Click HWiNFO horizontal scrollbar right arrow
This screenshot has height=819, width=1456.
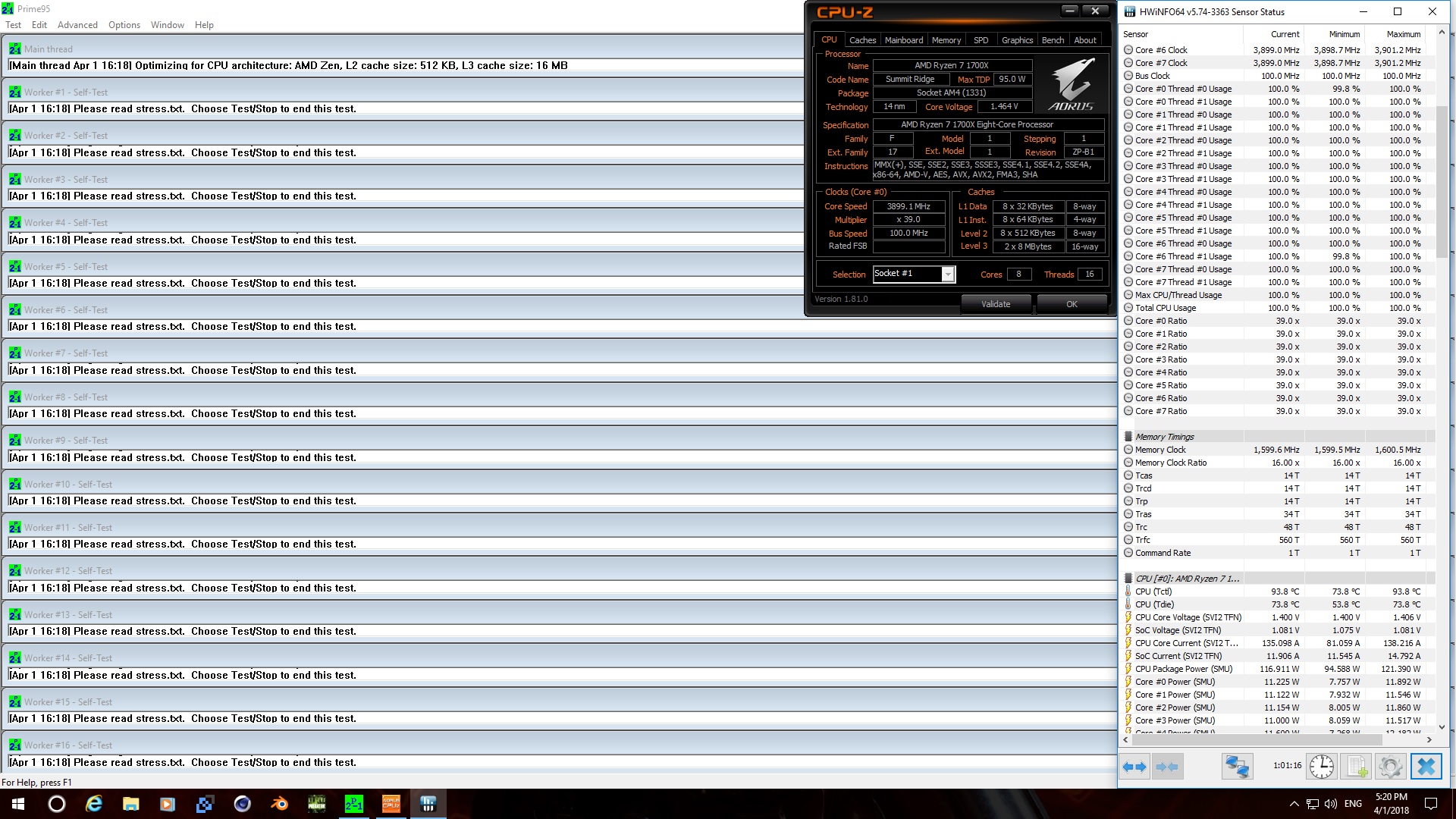(1429, 739)
